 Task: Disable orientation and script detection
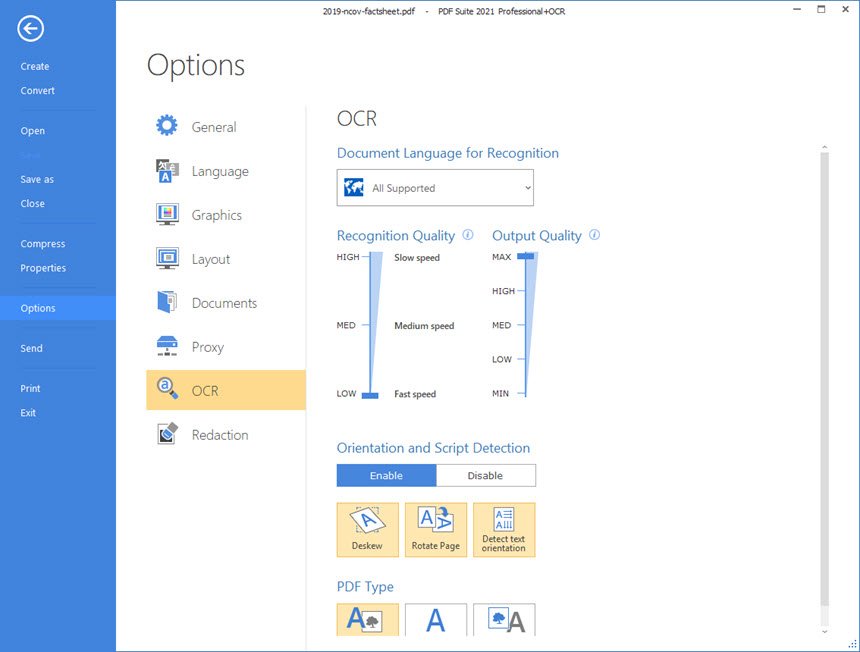pyautogui.click(x=485, y=475)
